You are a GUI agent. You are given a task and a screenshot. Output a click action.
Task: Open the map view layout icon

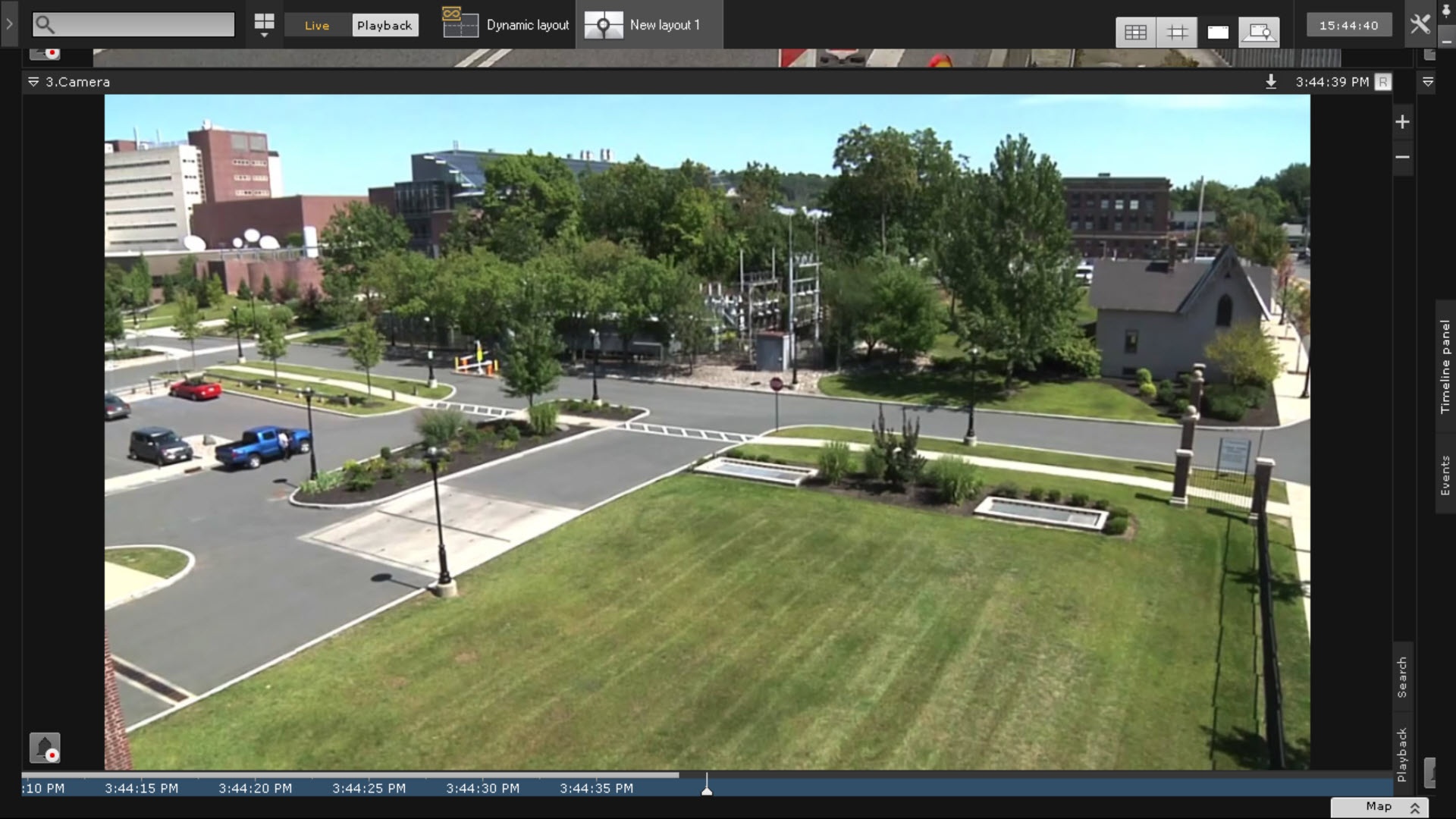(x=1259, y=32)
